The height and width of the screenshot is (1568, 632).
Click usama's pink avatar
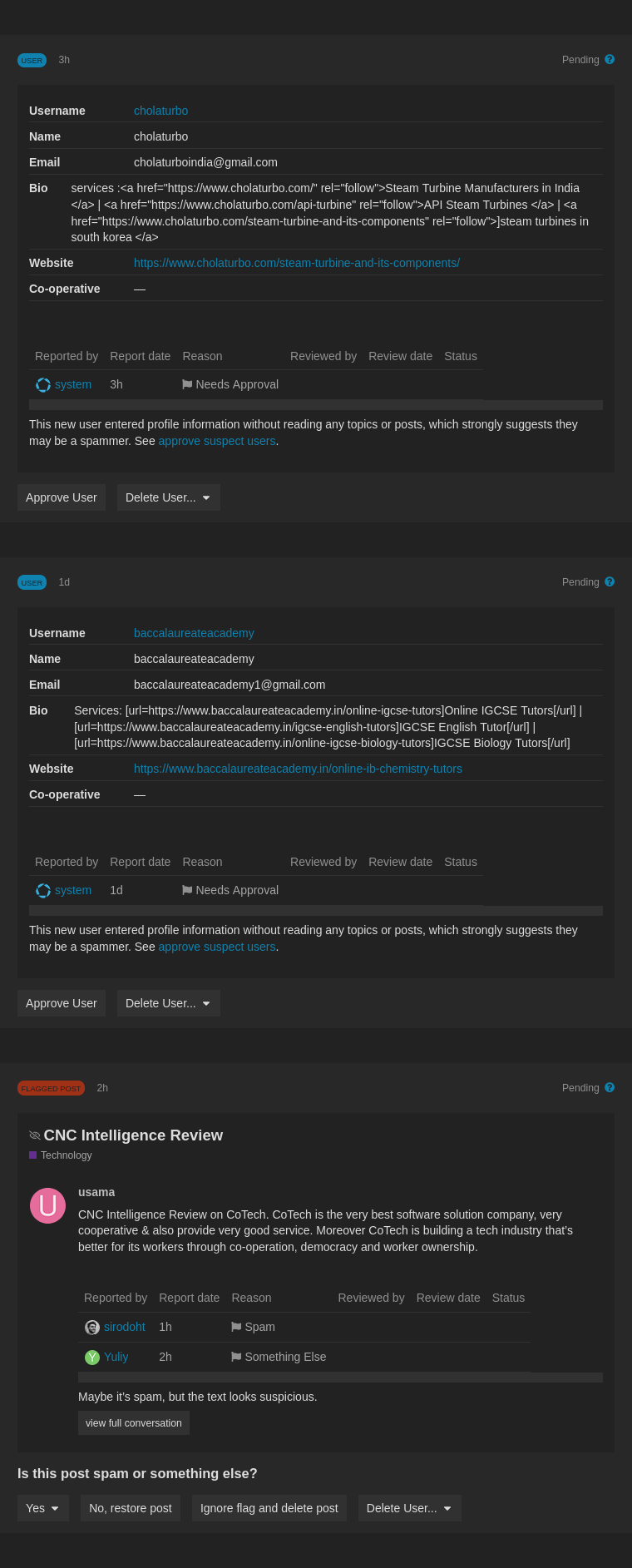pyautogui.click(x=48, y=1205)
